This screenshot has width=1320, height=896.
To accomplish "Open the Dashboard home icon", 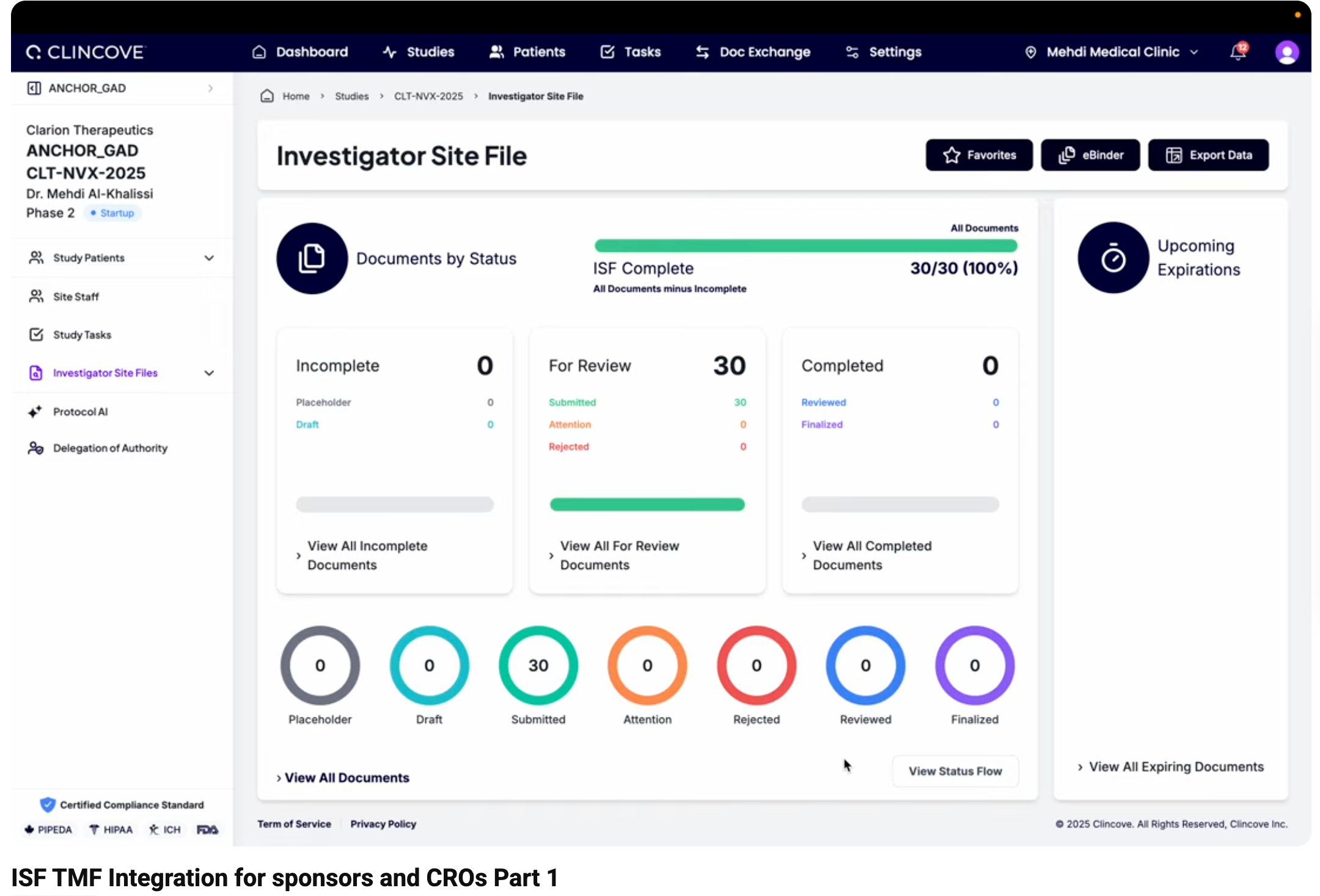I will [x=259, y=52].
